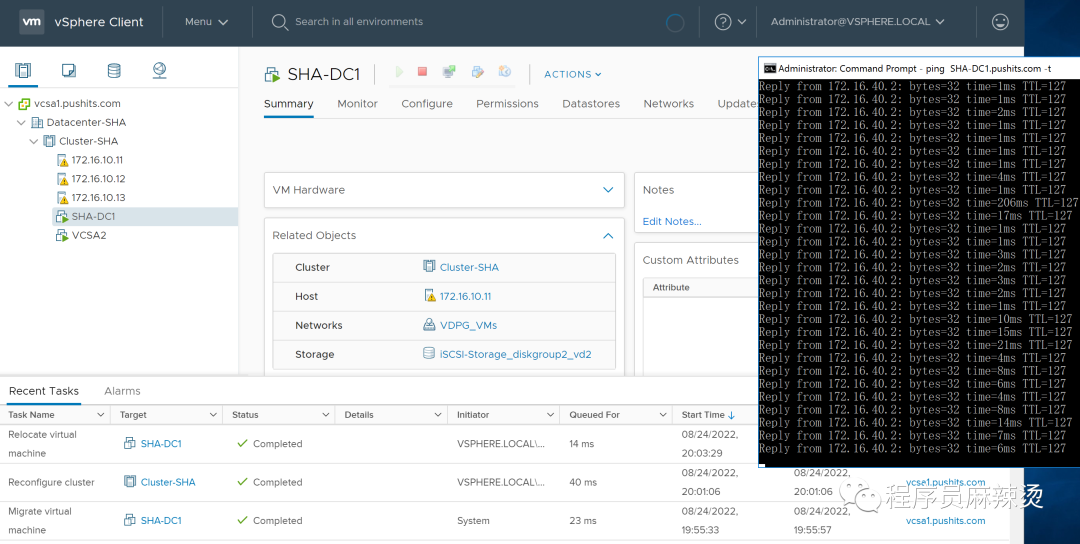Select host 172.16.10.12 in tree

click(98, 179)
